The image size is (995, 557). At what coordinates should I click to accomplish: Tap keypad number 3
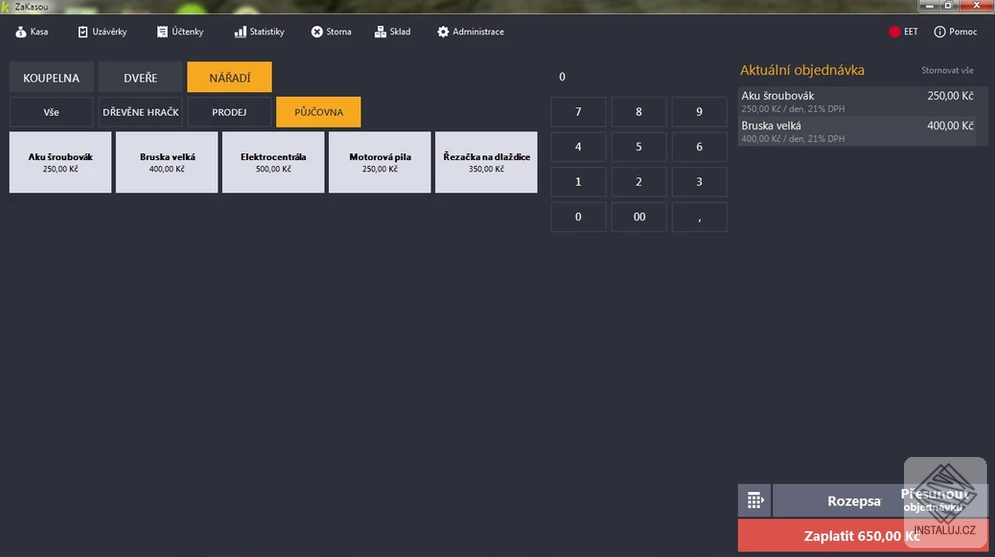[699, 182]
